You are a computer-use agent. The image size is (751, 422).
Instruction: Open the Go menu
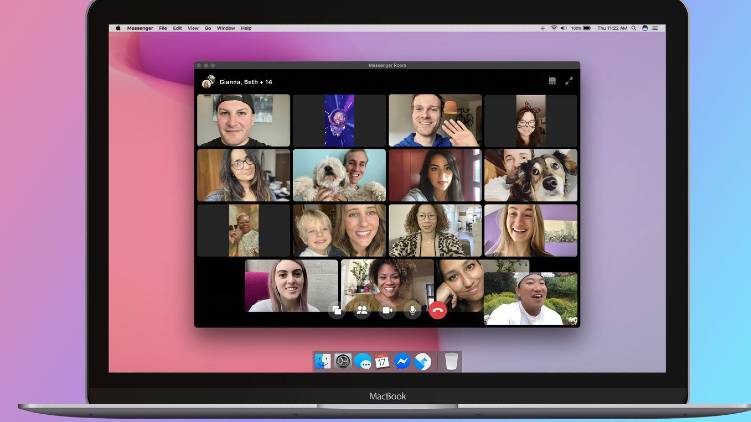pos(208,28)
